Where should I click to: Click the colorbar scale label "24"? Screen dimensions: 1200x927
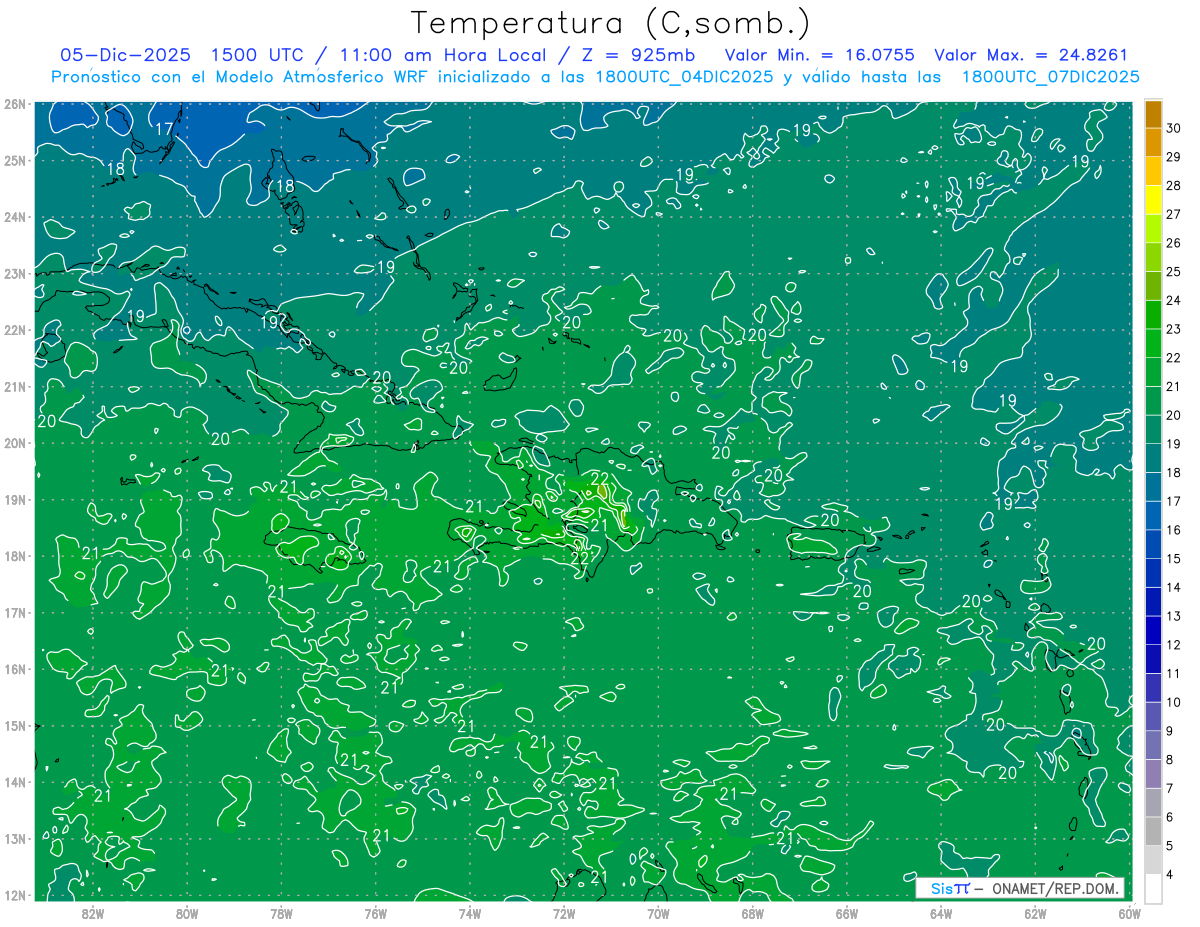[1173, 300]
